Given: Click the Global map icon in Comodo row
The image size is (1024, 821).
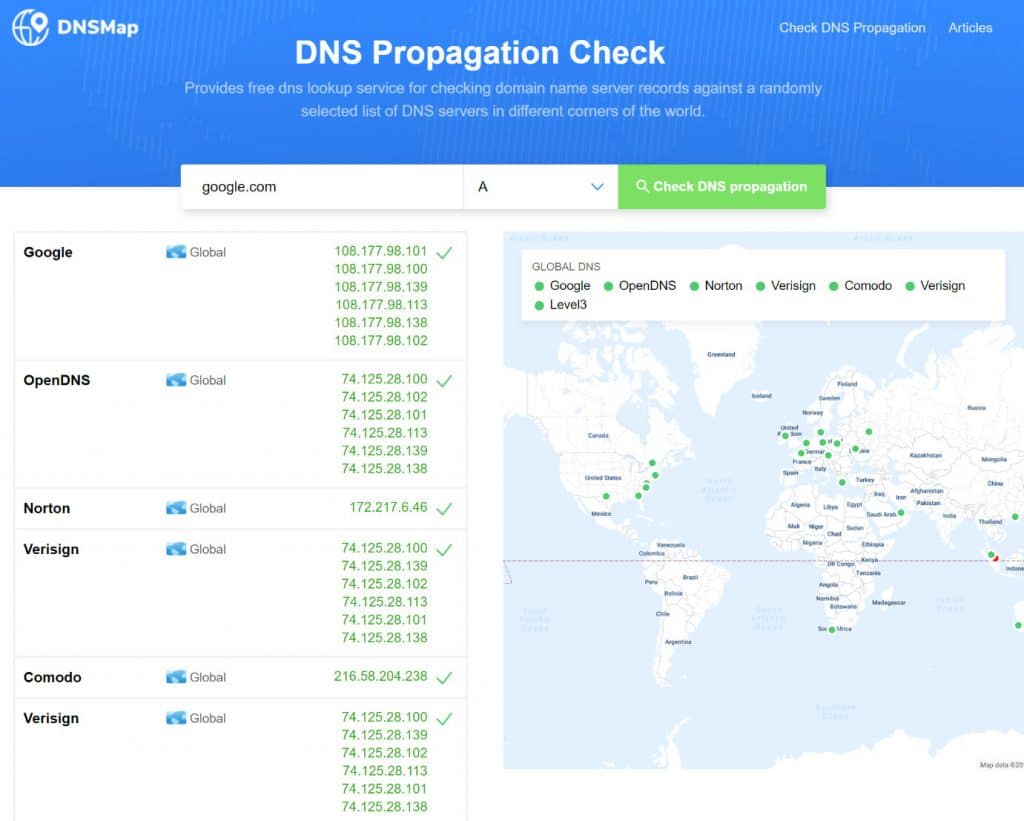Looking at the screenshot, I should 176,677.
